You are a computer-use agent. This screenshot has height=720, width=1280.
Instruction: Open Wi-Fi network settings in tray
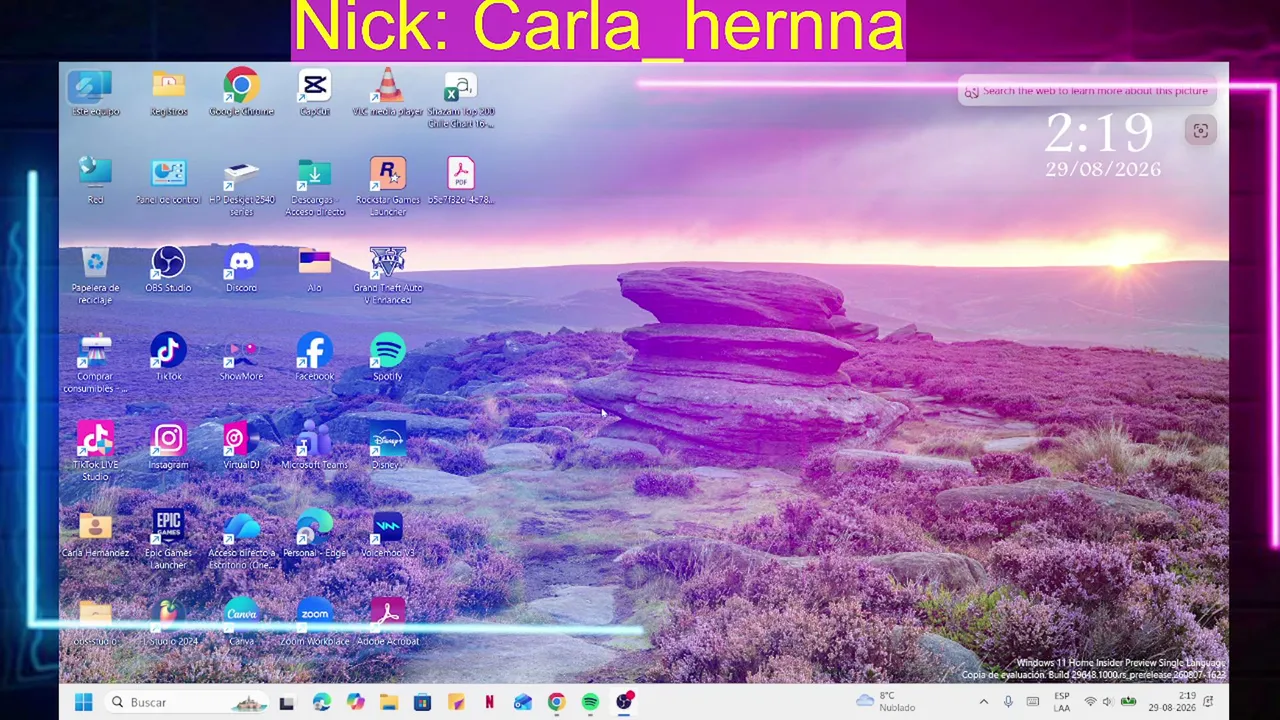(x=1090, y=702)
